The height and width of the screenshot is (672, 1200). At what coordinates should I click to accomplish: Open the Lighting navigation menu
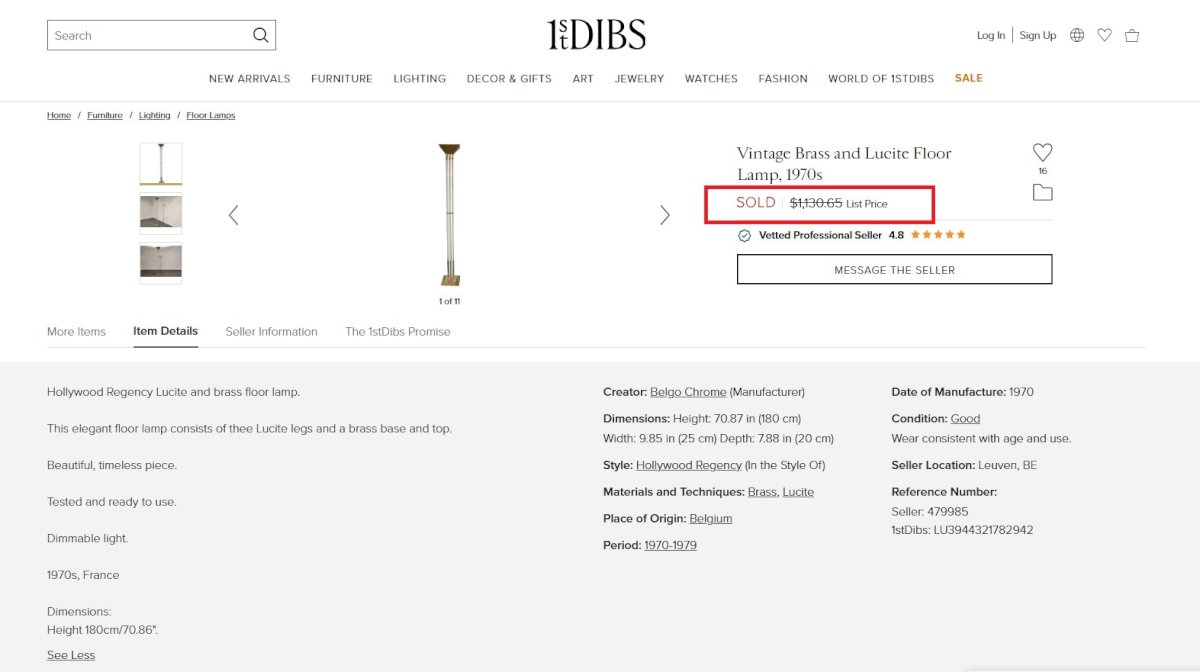[419, 79]
